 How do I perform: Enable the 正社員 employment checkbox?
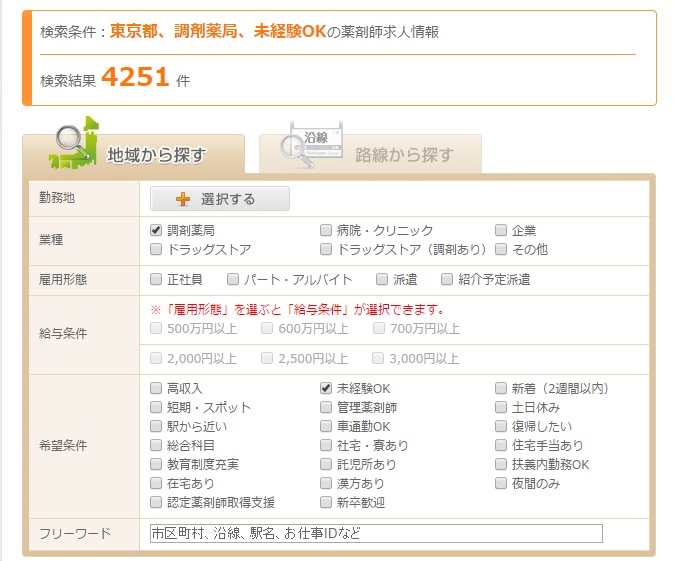pyautogui.click(x=156, y=279)
